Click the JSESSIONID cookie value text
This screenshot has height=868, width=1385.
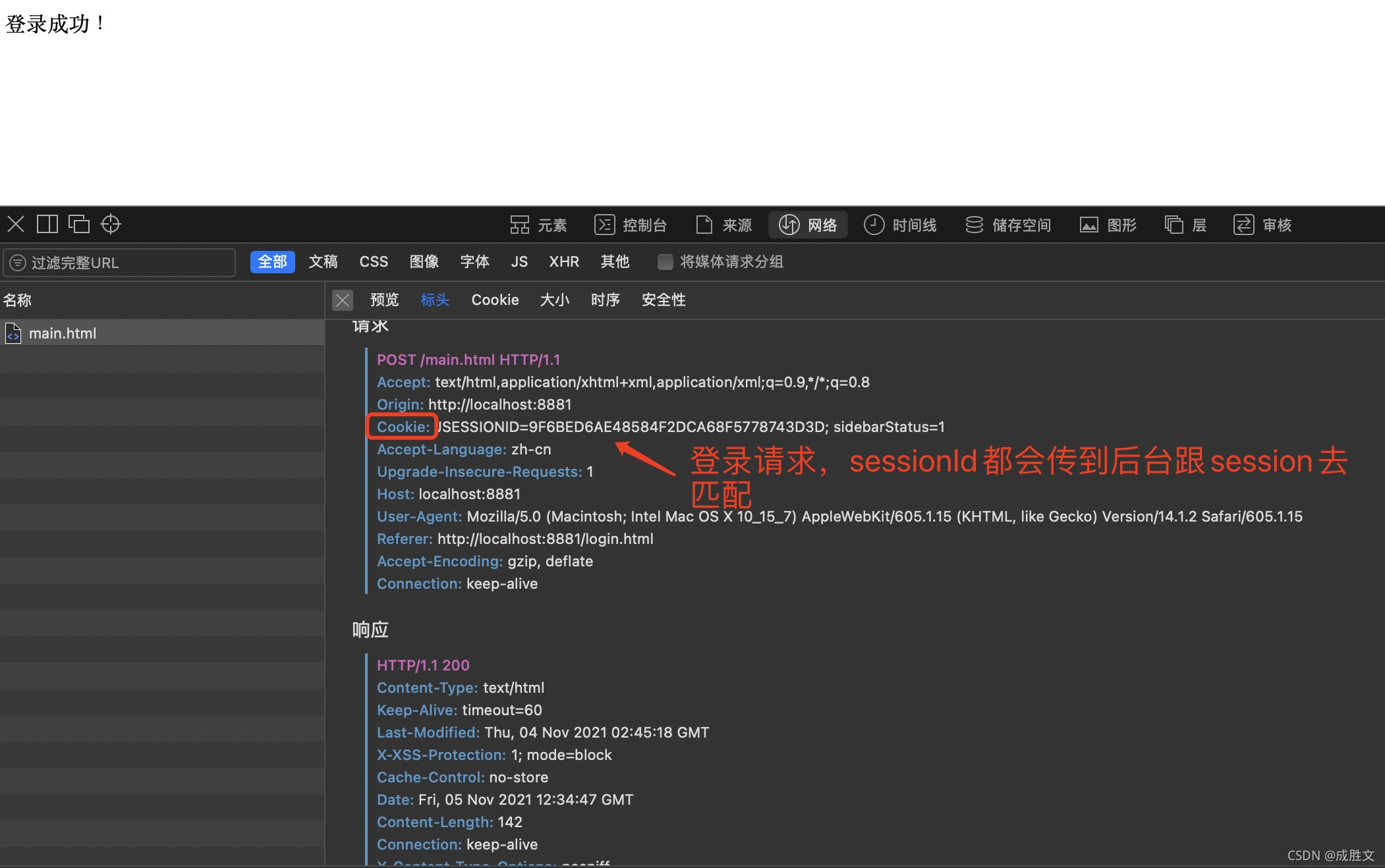pyautogui.click(x=631, y=427)
